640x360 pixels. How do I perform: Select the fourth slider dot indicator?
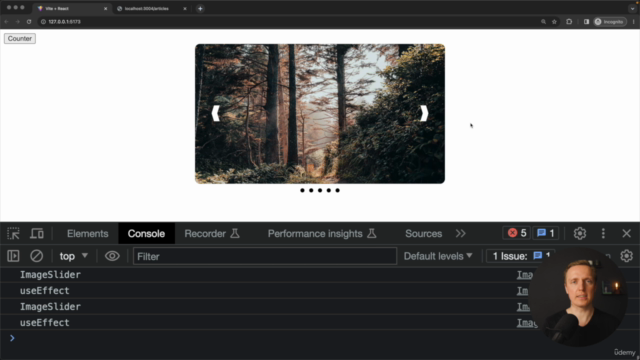tap(329, 190)
